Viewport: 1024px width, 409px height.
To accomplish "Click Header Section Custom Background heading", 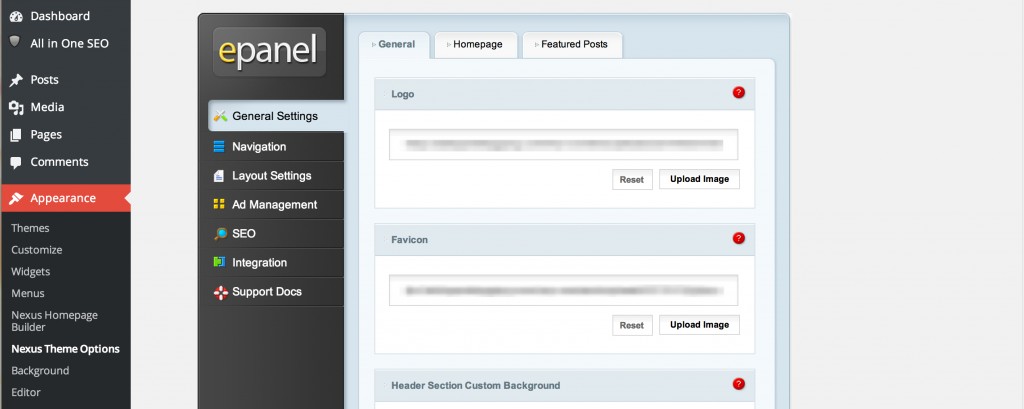I will [475, 385].
